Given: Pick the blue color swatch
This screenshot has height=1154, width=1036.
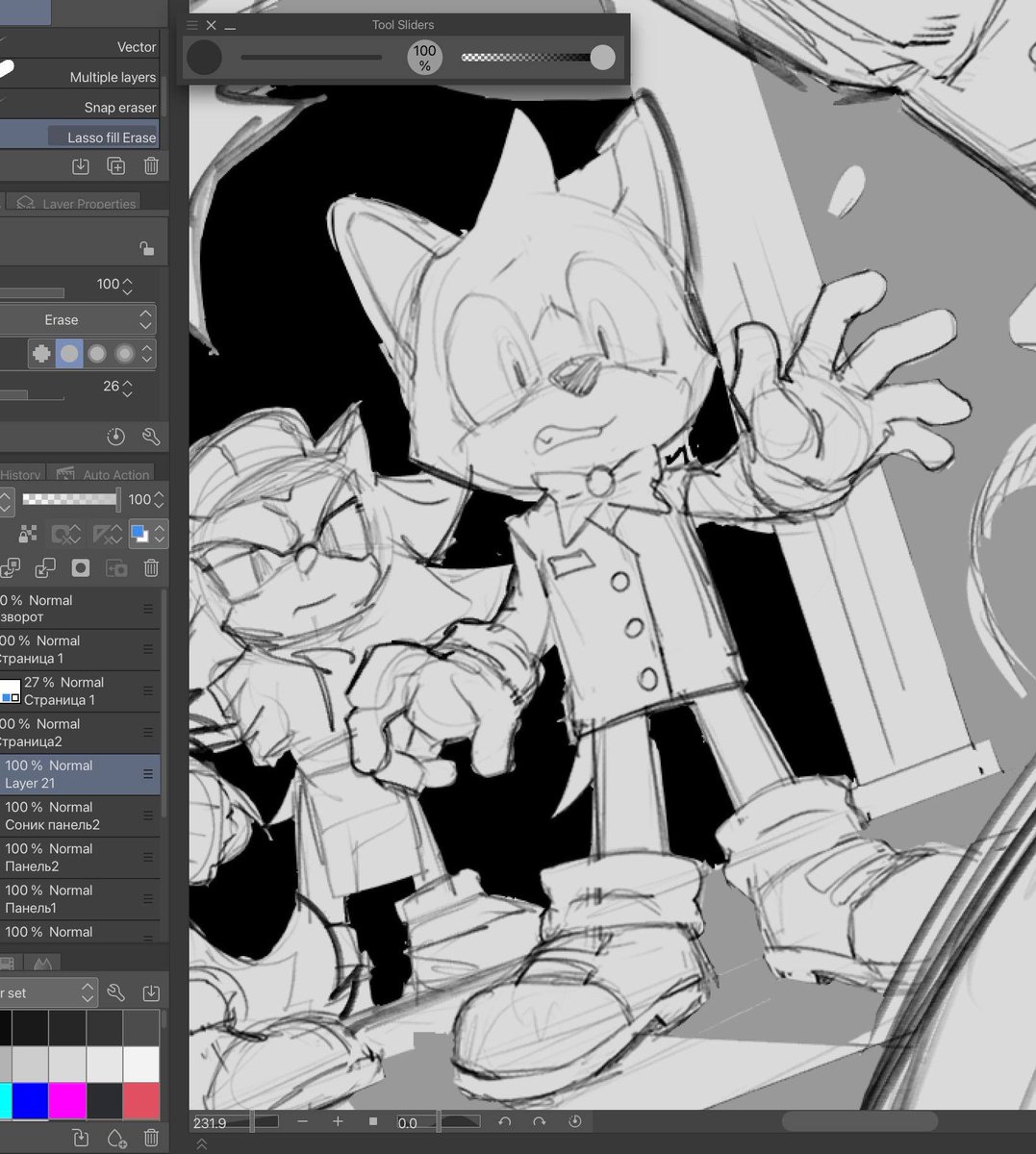Looking at the screenshot, I should tap(30, 1101).
